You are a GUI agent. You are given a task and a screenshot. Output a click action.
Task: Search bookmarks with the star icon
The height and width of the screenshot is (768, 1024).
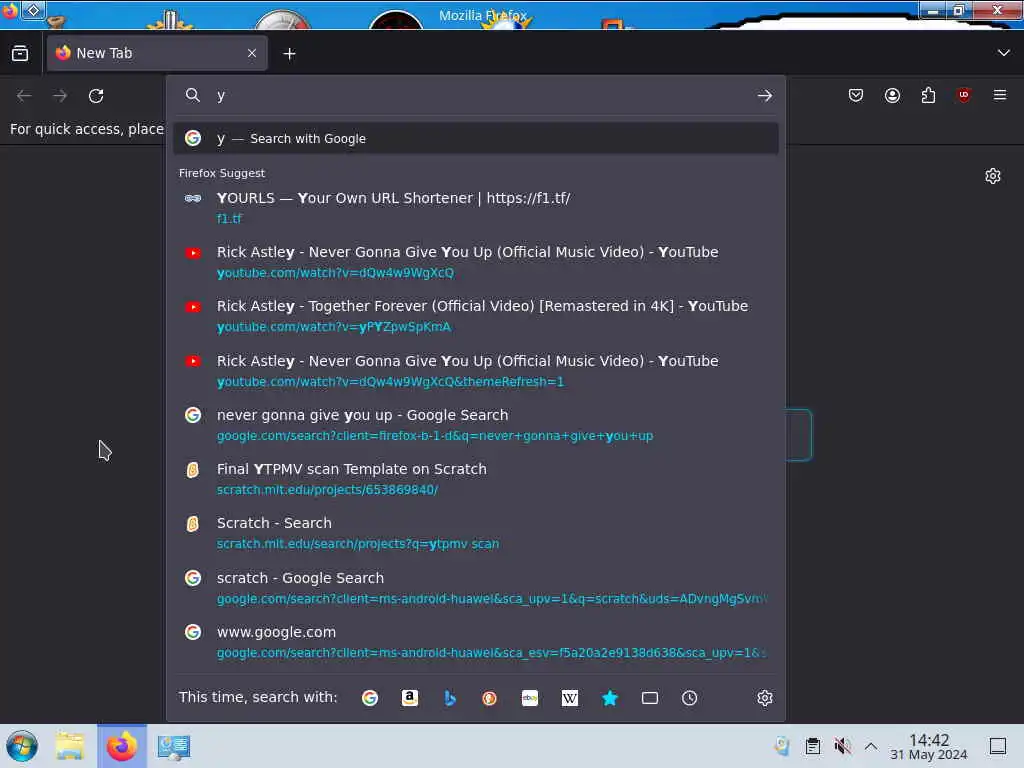(610, 698)
